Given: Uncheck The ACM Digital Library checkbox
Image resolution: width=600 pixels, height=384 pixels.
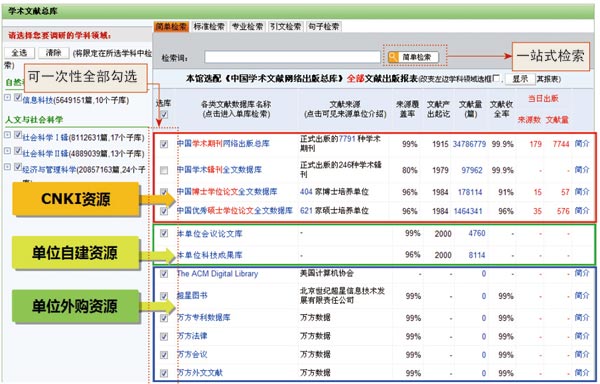Looking at the screenshot, I should click(164, 274).
